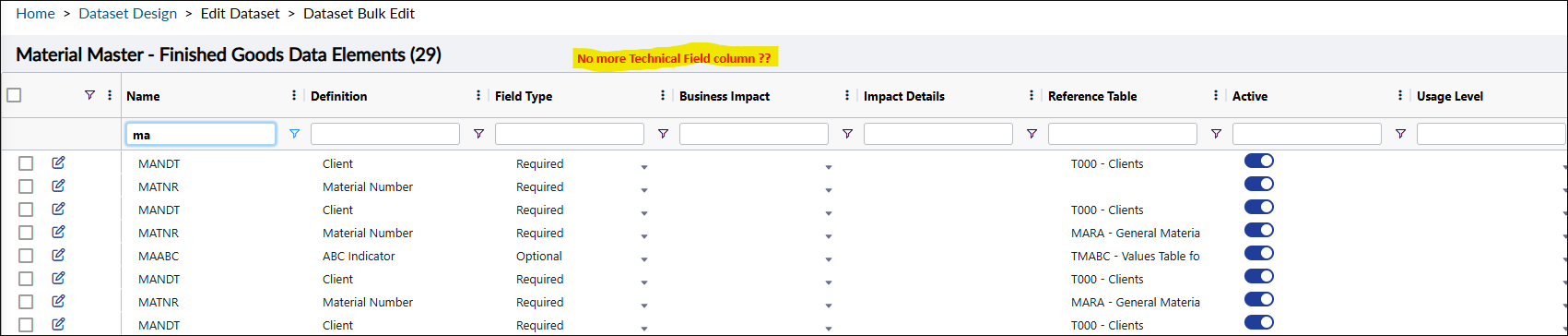Open the Name column menu icon
Image resolution: width=1568 pixels, height=336 pixels.
click(294, 95)
